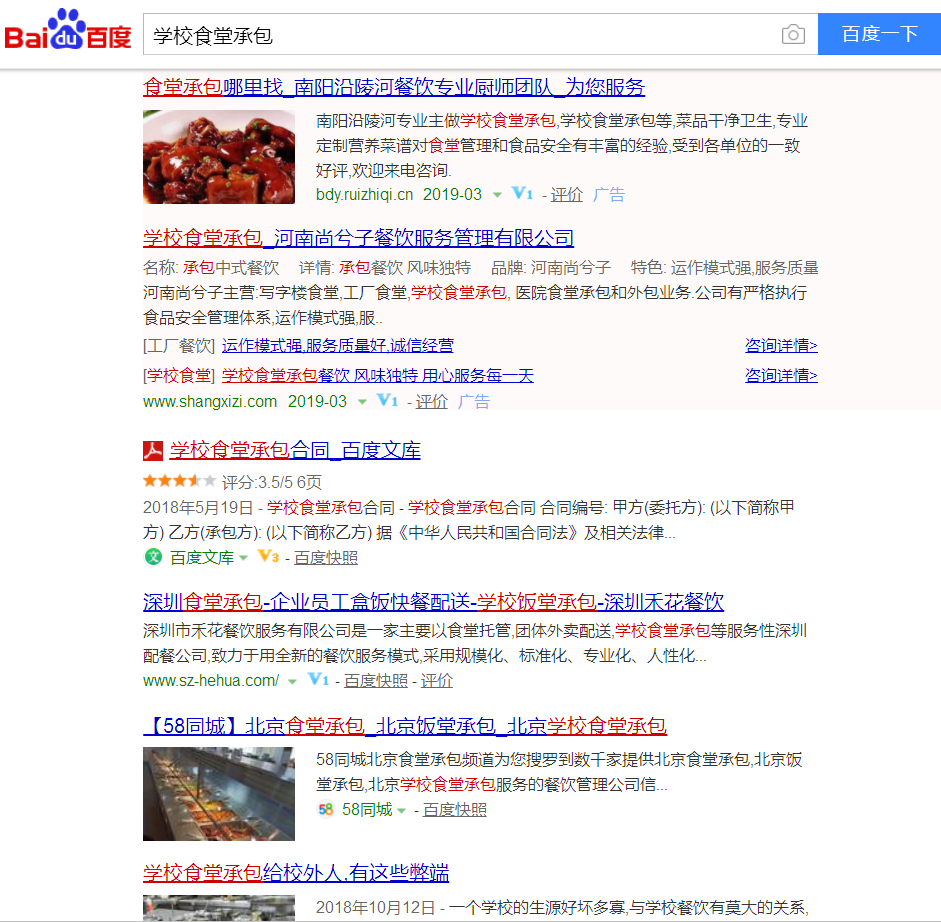The width and height of the screenshot is (941, 922).
Task: Click V3 badge beside 百度文库
Action: tap(268, 556)
